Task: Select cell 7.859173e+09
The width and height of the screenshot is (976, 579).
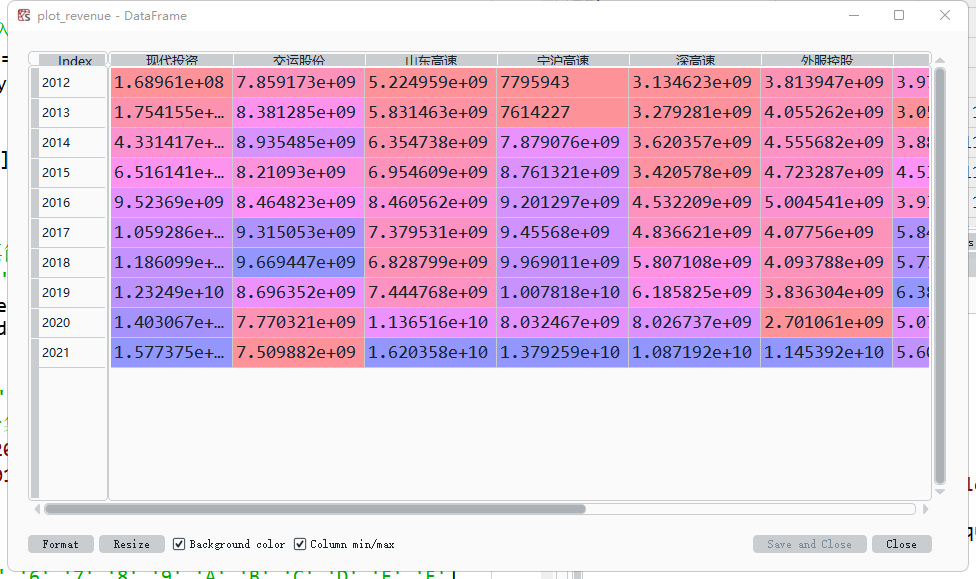Action: (299, 83)
